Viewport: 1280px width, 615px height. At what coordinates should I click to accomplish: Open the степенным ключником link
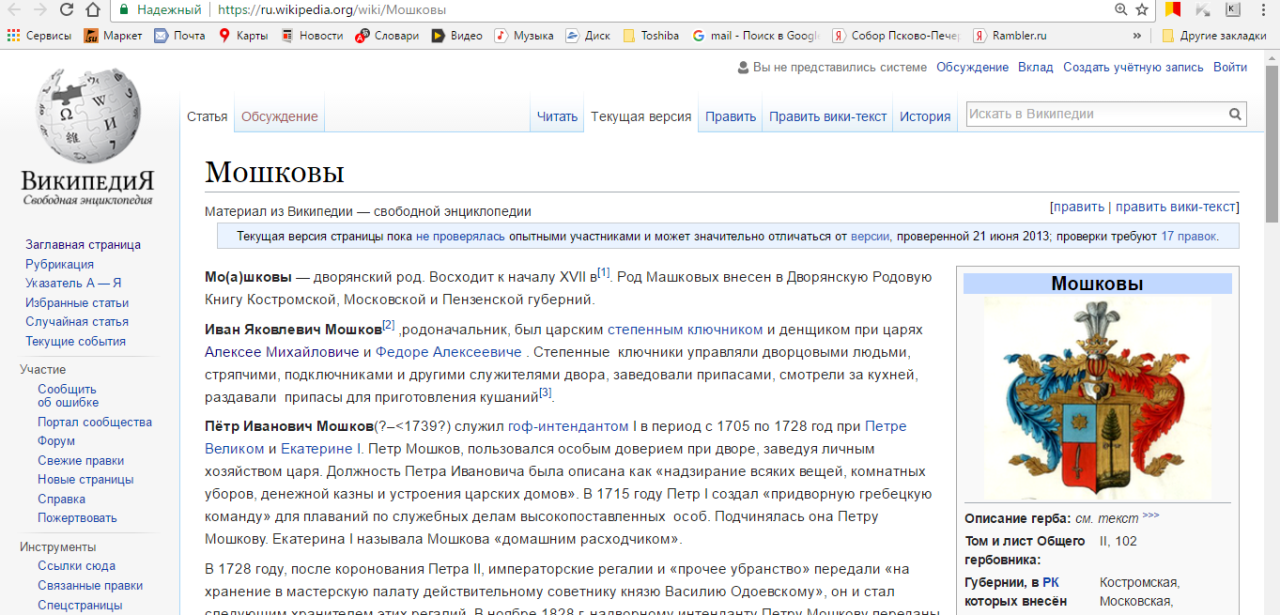(685, 329)
